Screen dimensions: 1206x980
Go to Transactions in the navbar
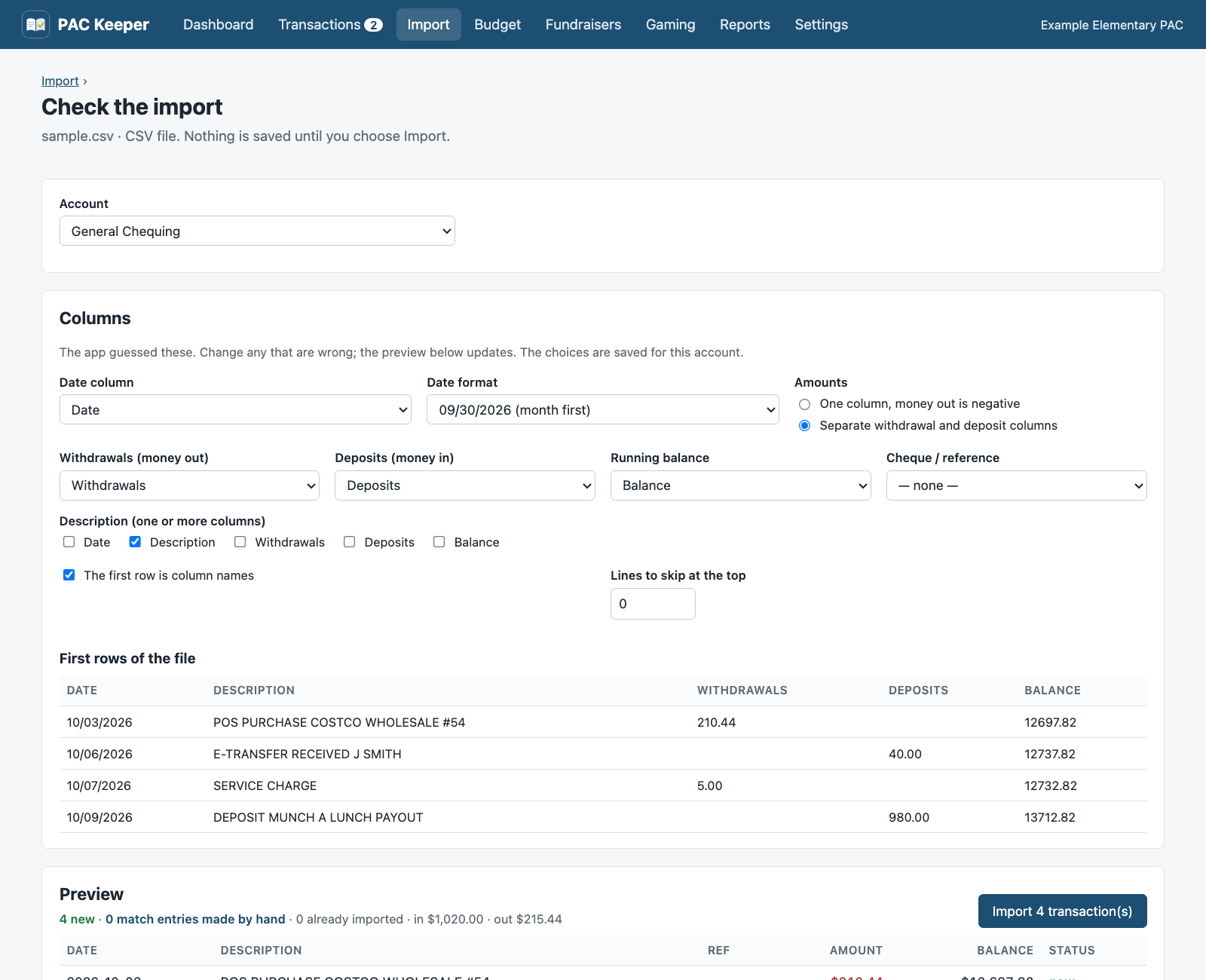pos(330,25)
